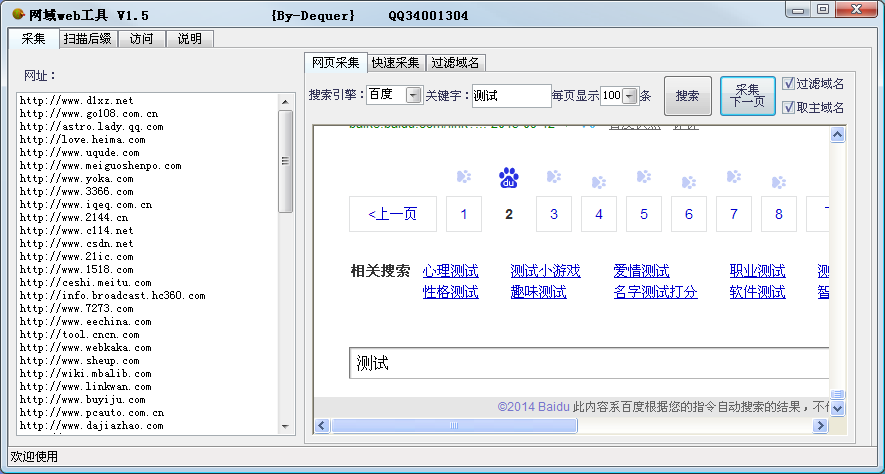Select URL http://www.webkaka.com
885x474 pixels.
pyautogui.click(x=85, y=348)
